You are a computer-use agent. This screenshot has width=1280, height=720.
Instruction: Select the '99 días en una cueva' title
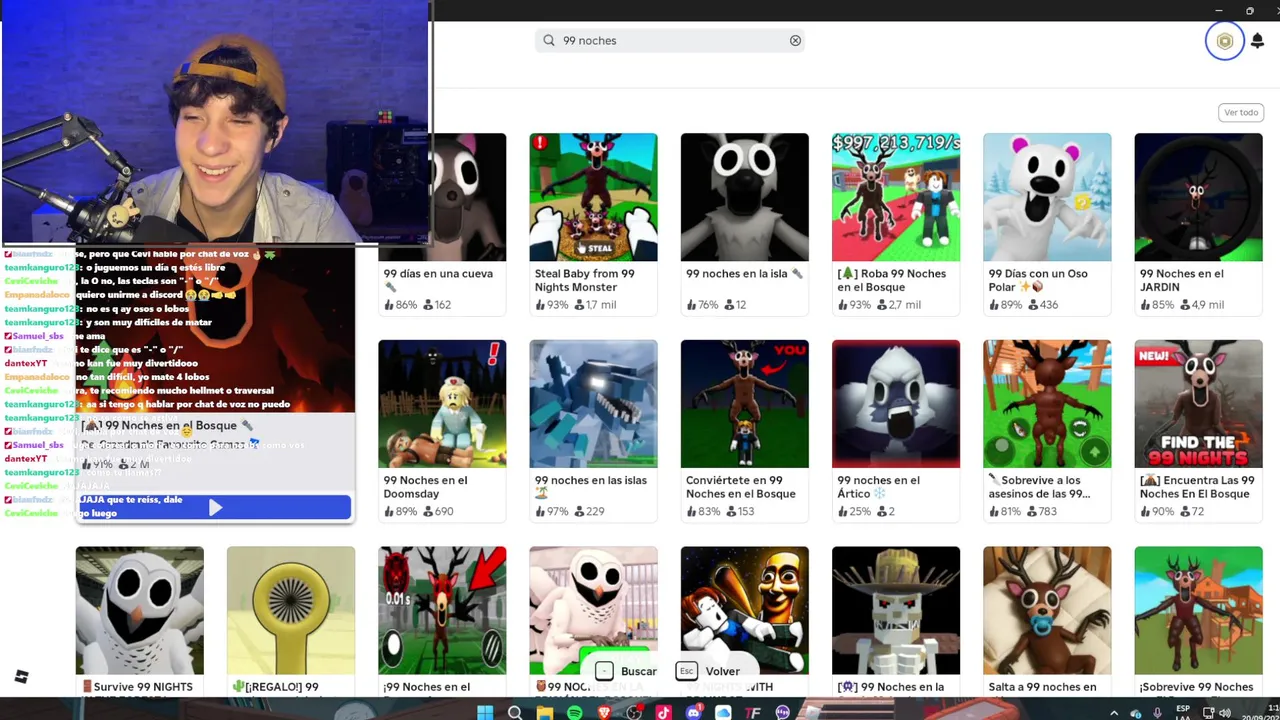click(438, 280)
